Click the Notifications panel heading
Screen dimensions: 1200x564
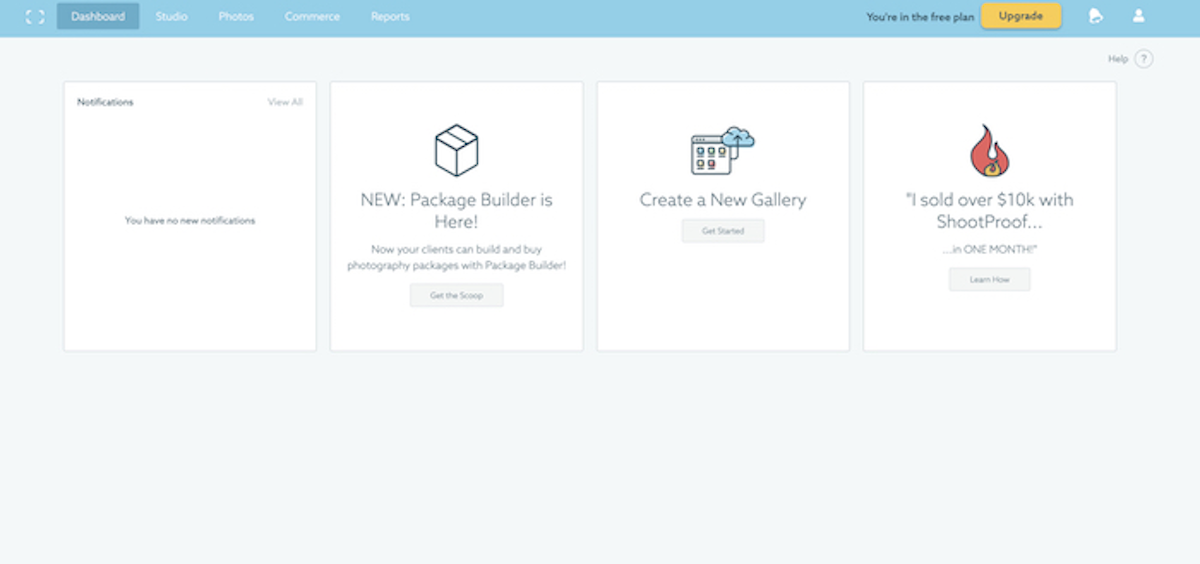click(105, 102)
